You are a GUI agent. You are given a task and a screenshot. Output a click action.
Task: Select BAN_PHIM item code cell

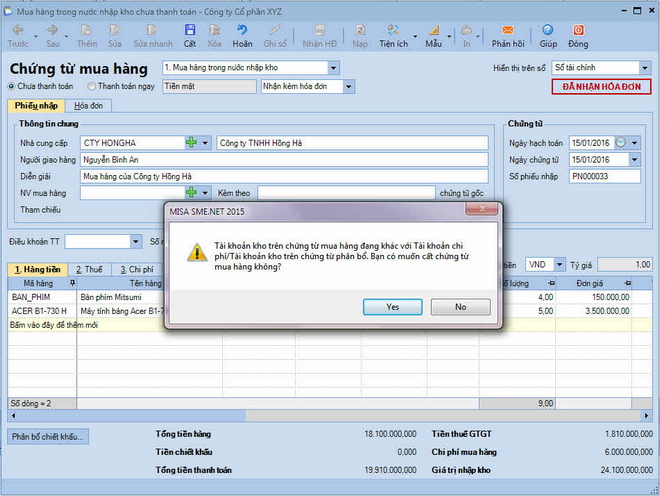tap(42, 297)
